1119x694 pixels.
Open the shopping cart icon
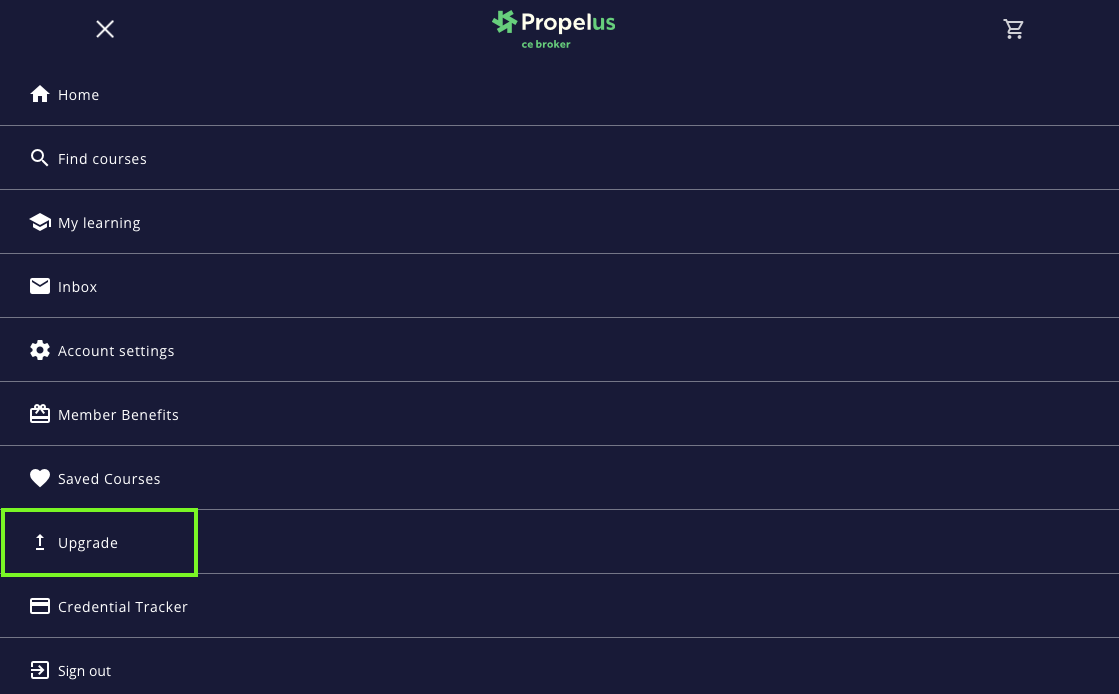coord(1014,29)
